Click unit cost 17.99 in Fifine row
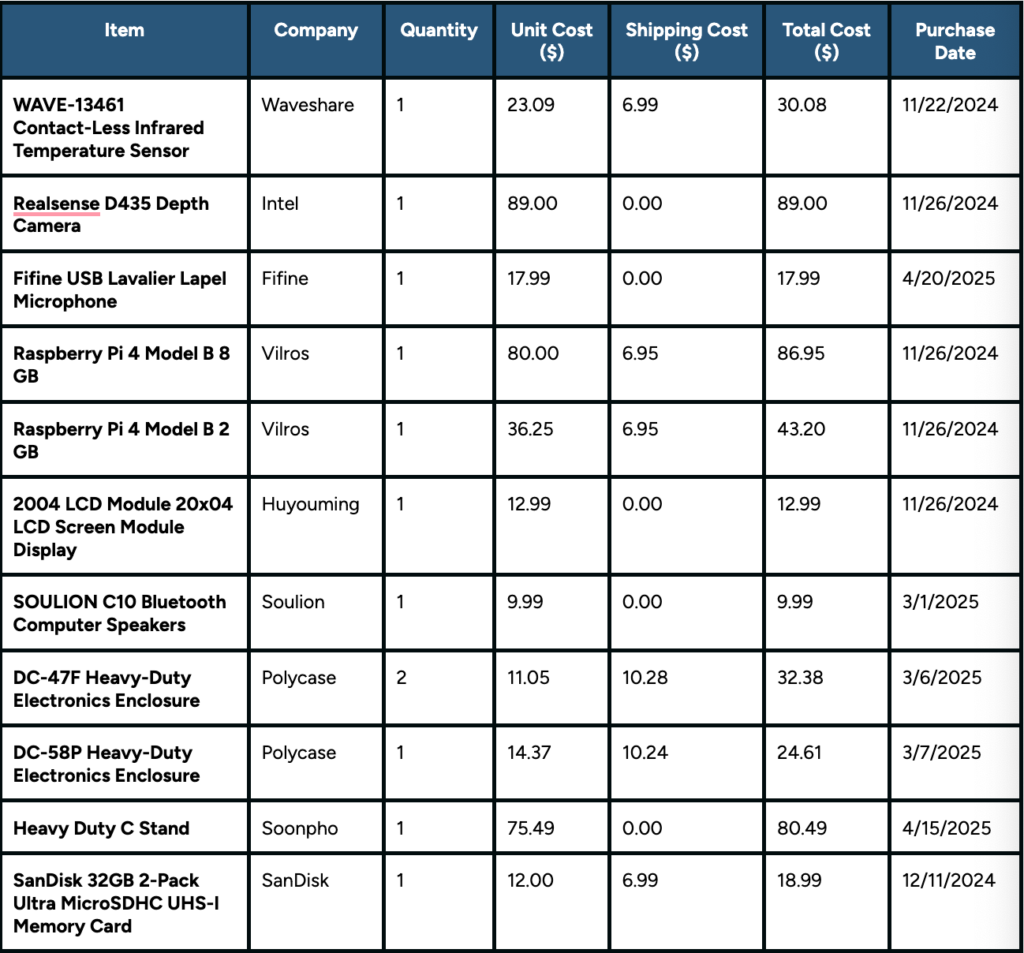The width and height of the screenshot is (1024, 953). point(552,289)
